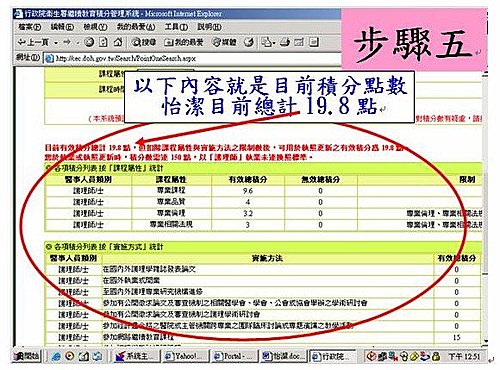Click the forward arrow in IE toolbar
The image size is (500, 370).
[x=67, y=42]
